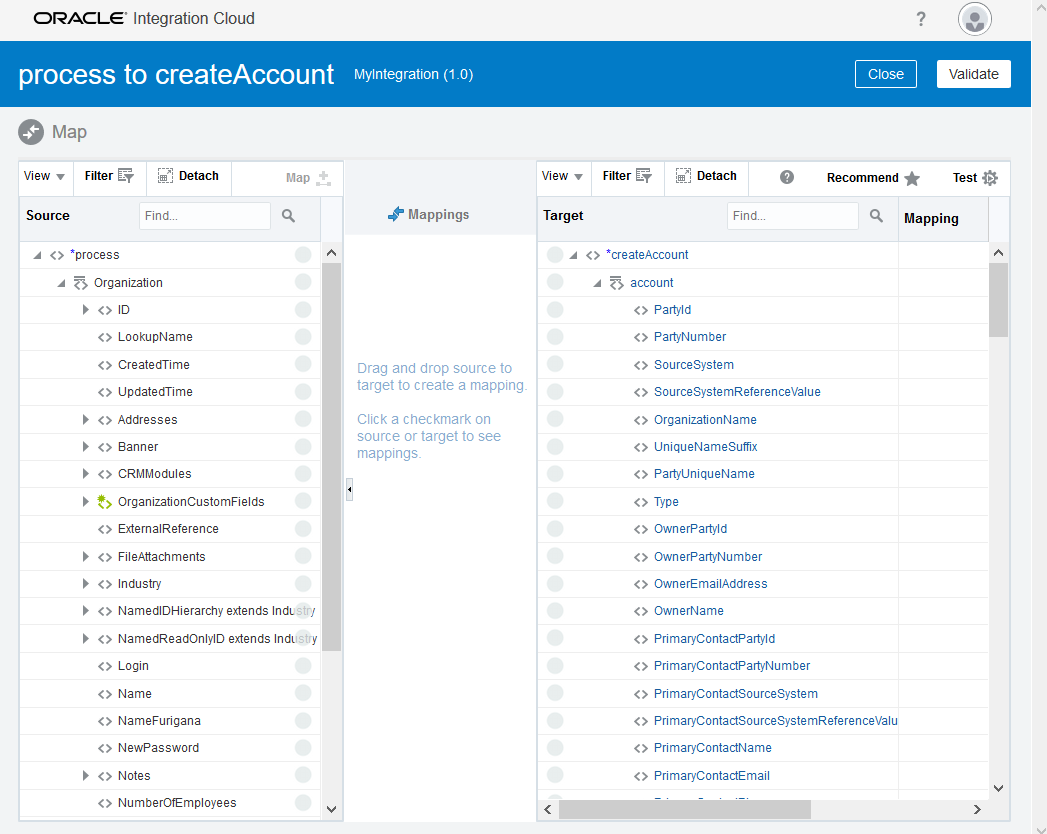Click the Find field above the Source tree
Image resolution: width=1047 pixels, height=834 pixels.
pyautogui.click(x=204, y=215)
